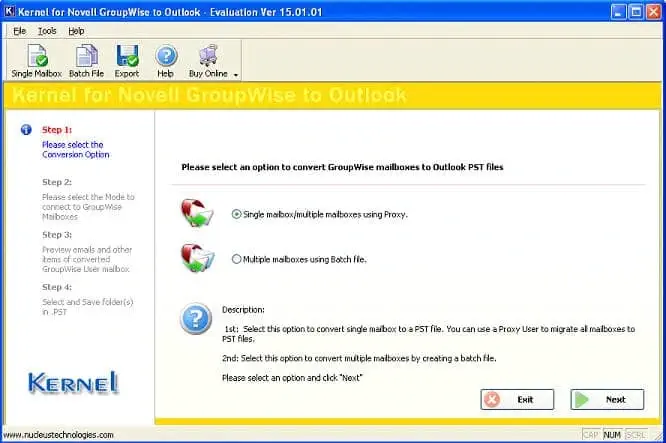
Task: Open the Help menu in menu bar
Action: (76, 31)
